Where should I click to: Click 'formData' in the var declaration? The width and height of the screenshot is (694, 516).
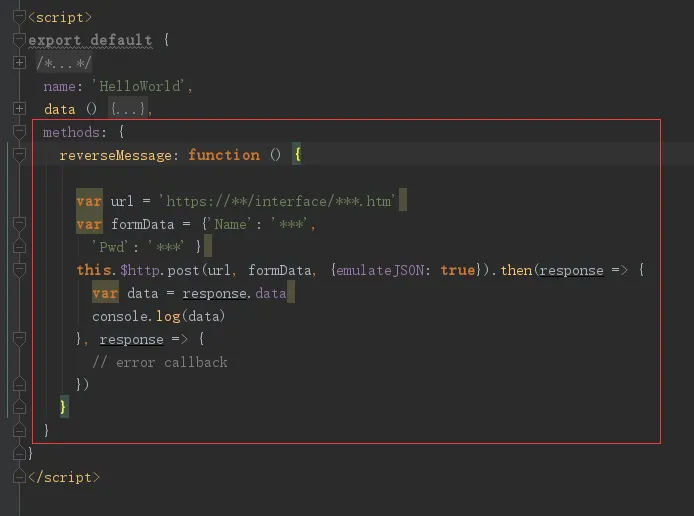[143, 224]
